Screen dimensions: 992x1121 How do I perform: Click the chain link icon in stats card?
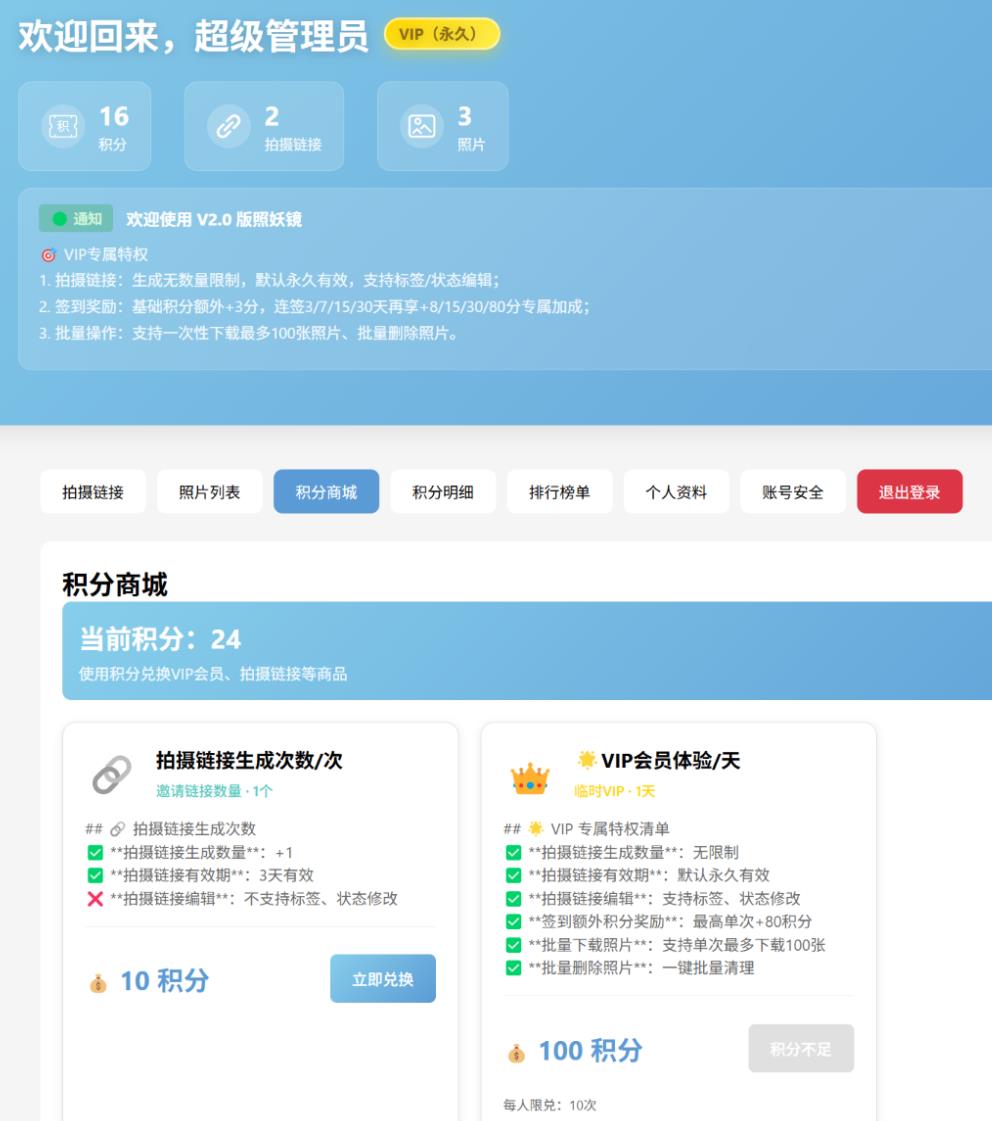(x=228, y=126)
